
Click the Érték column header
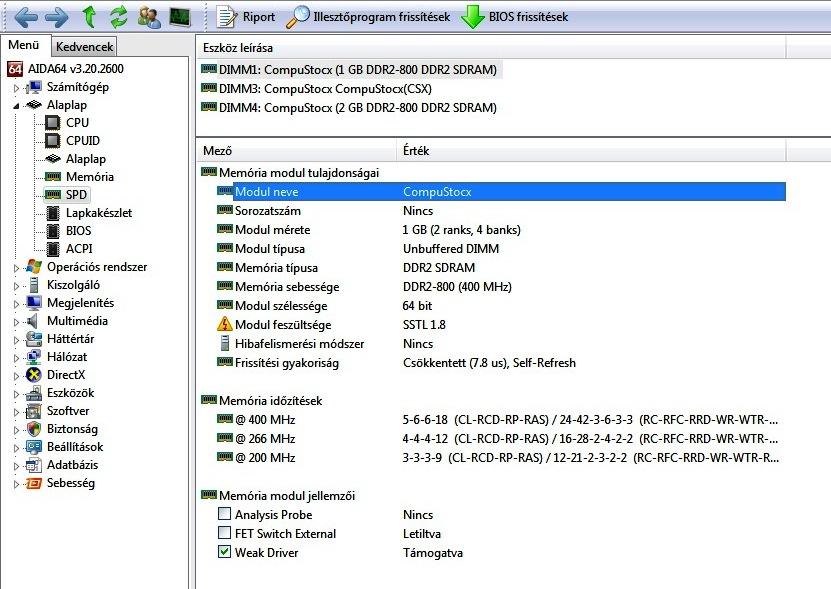coord(591,151)
